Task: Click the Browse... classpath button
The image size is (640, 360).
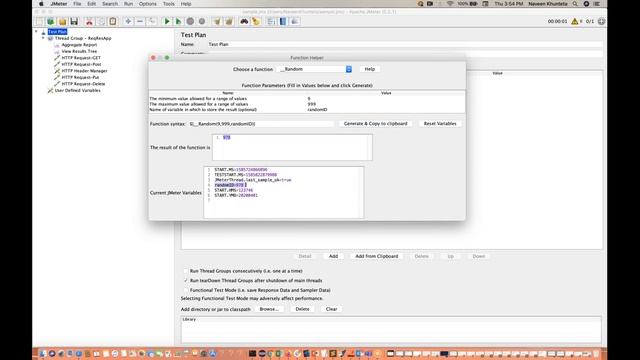Action: coord(269,309)
